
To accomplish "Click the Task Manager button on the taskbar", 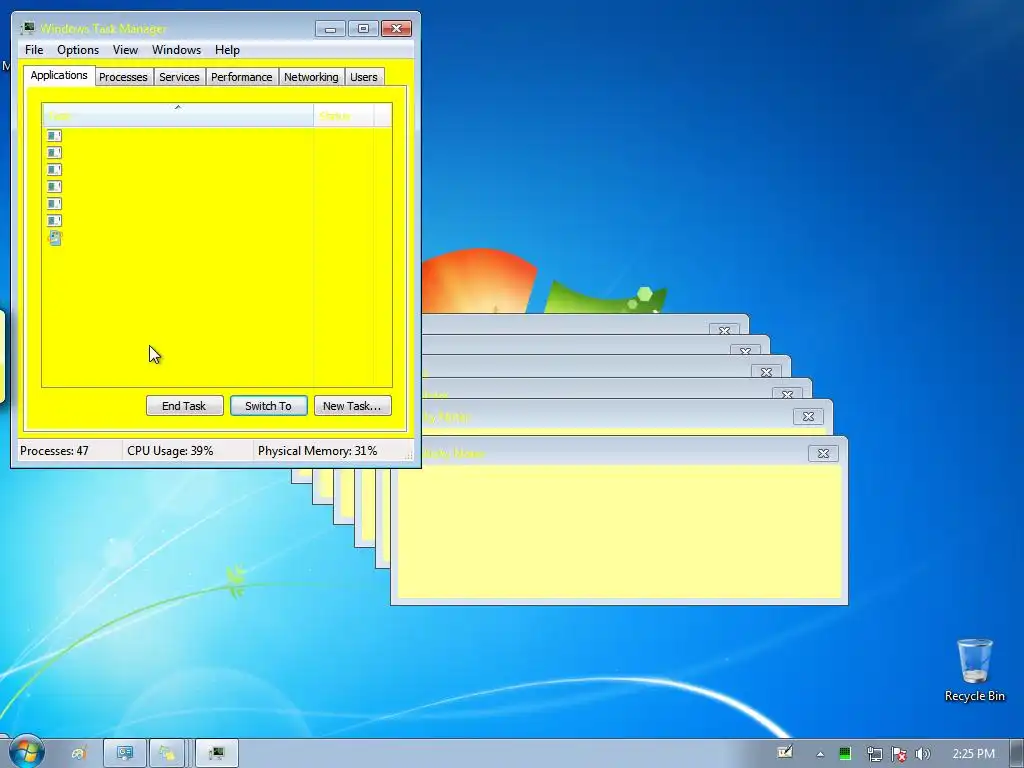I will 217,754.
